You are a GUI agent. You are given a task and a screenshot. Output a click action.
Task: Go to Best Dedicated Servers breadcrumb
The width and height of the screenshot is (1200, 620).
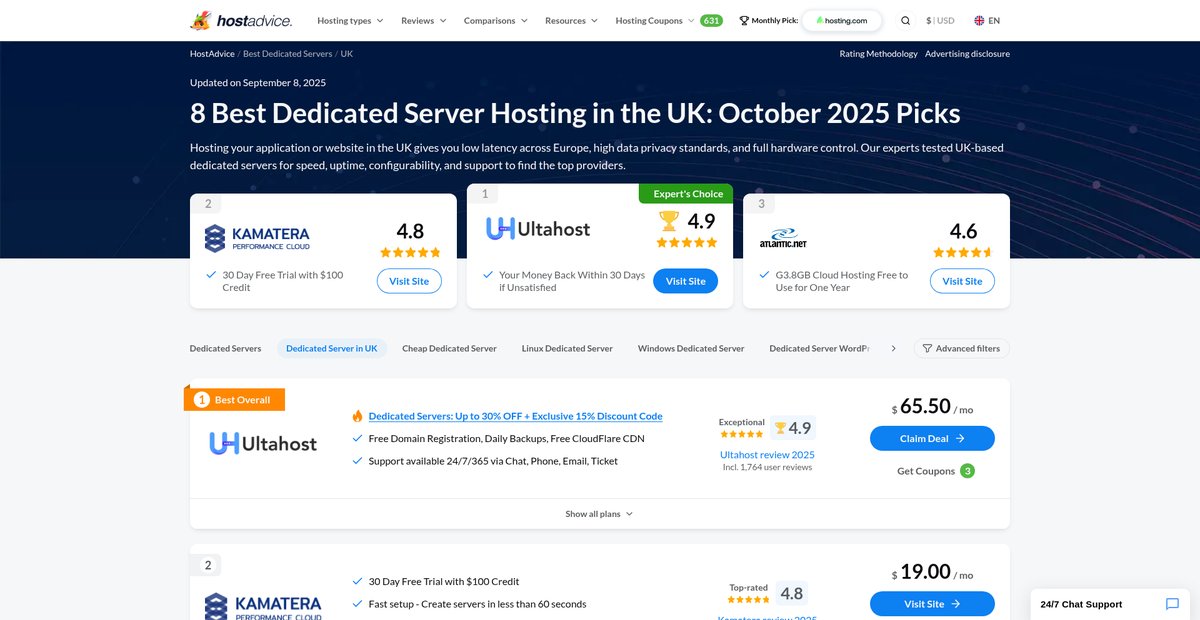[x=288, y=54]
